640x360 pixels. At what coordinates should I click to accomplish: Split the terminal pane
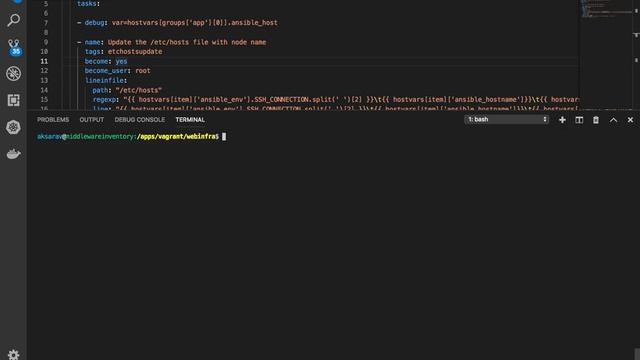(x=579, y=120)
